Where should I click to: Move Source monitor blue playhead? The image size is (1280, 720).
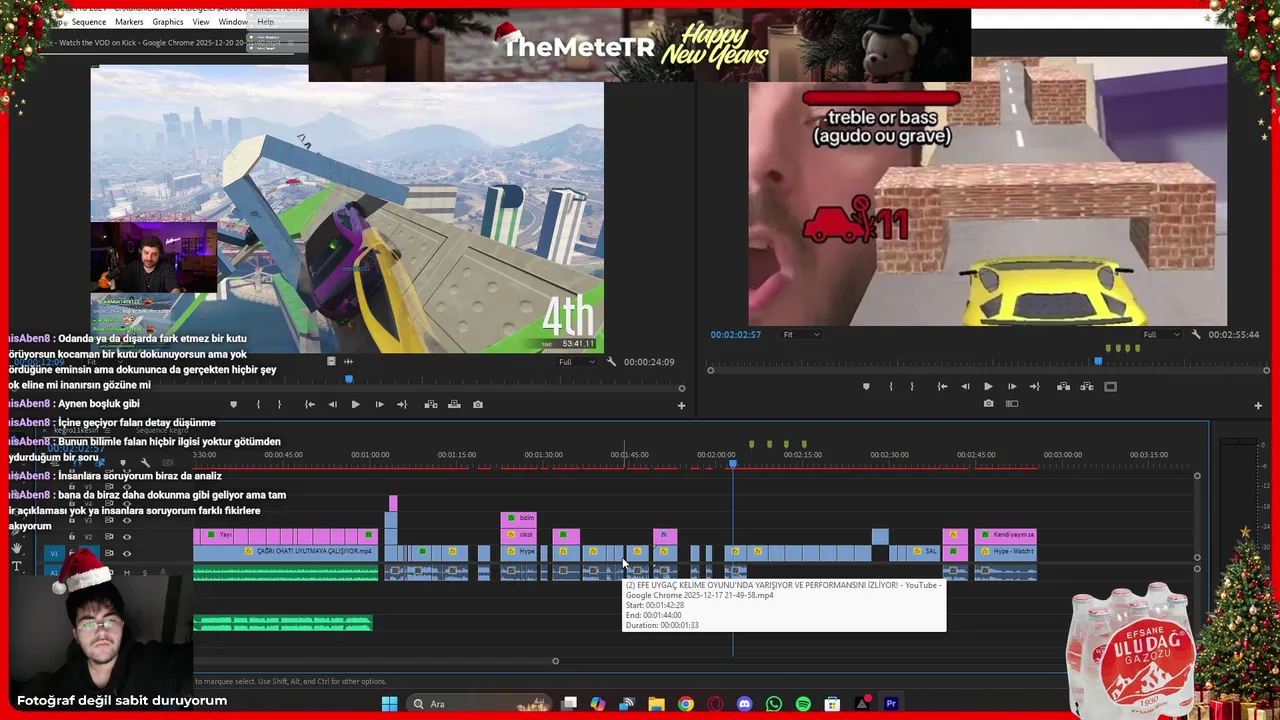pyautogui.click(x=349, y=379)
